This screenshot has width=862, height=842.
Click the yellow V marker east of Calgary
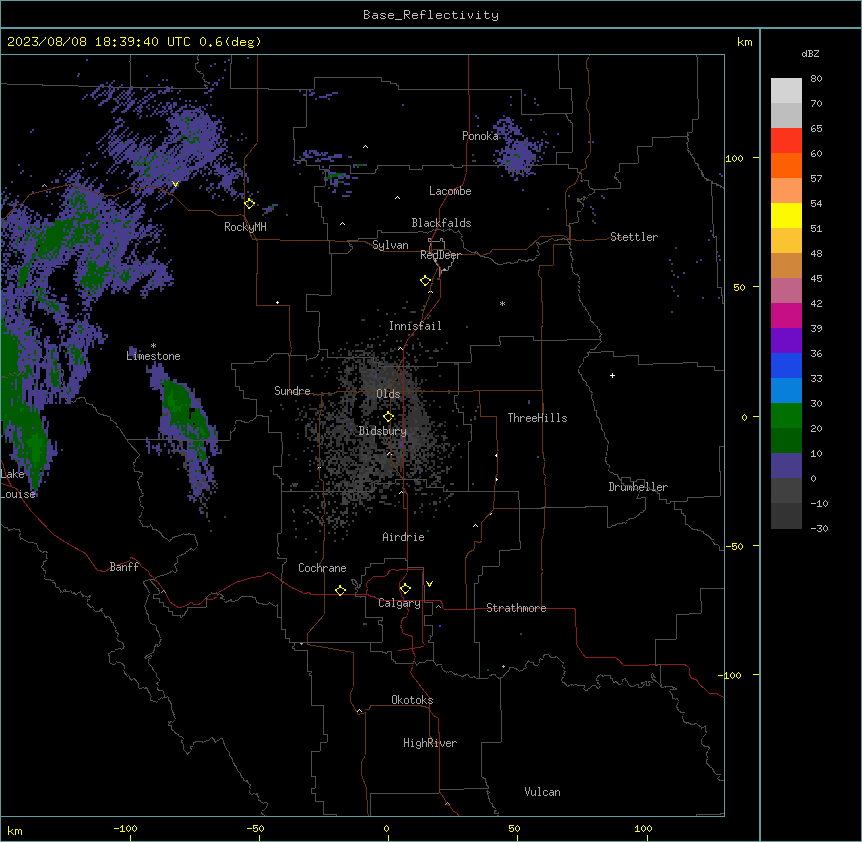coord(429,584)
